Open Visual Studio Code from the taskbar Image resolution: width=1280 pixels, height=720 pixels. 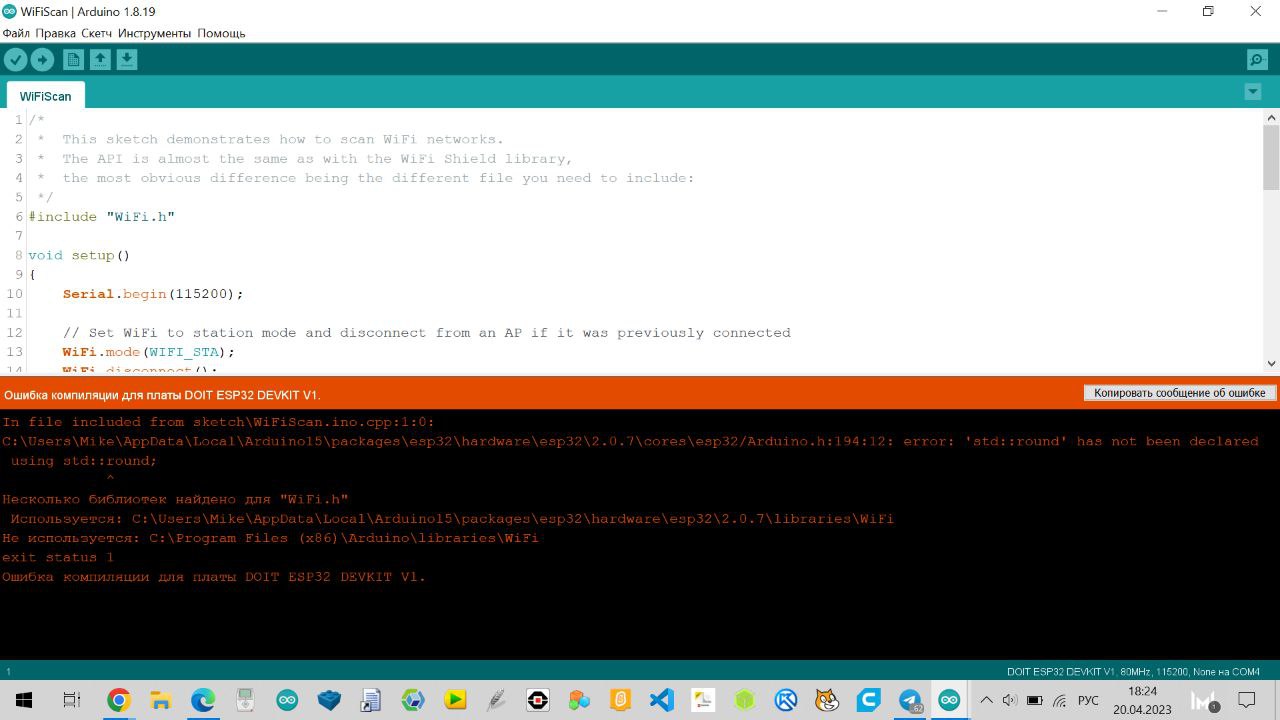pos(661,700)
